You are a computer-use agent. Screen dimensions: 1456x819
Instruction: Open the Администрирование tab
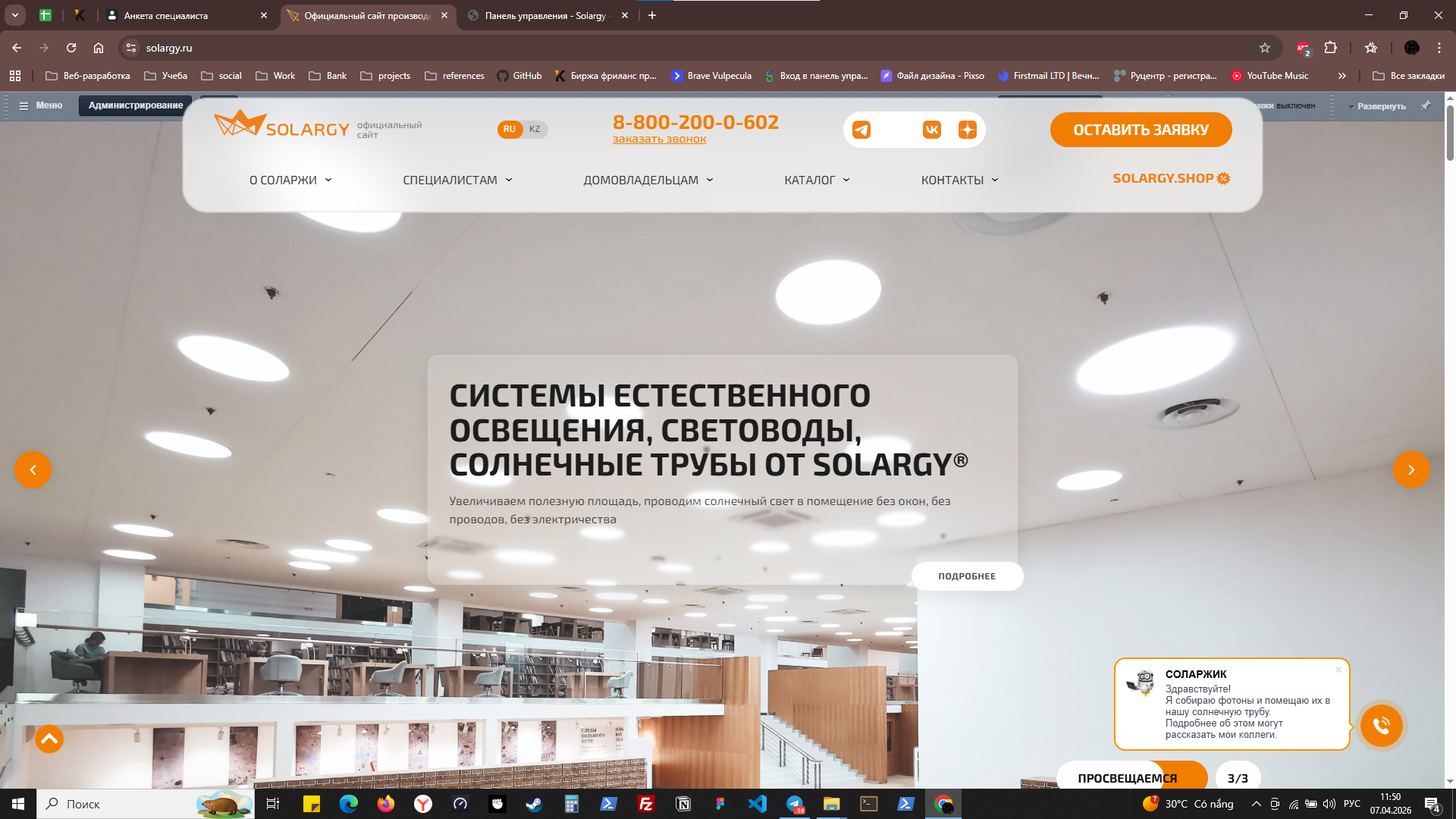135,105
